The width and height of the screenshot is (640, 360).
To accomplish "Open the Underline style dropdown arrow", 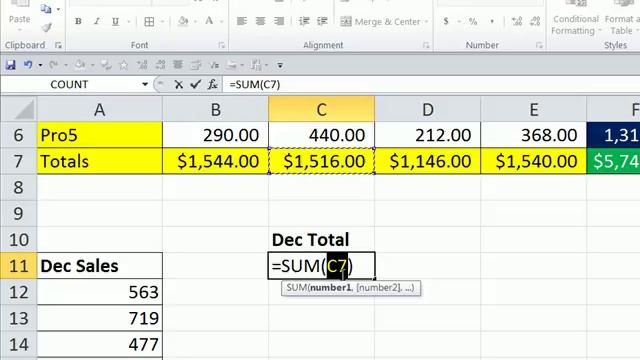I will [x=129, y=22].
